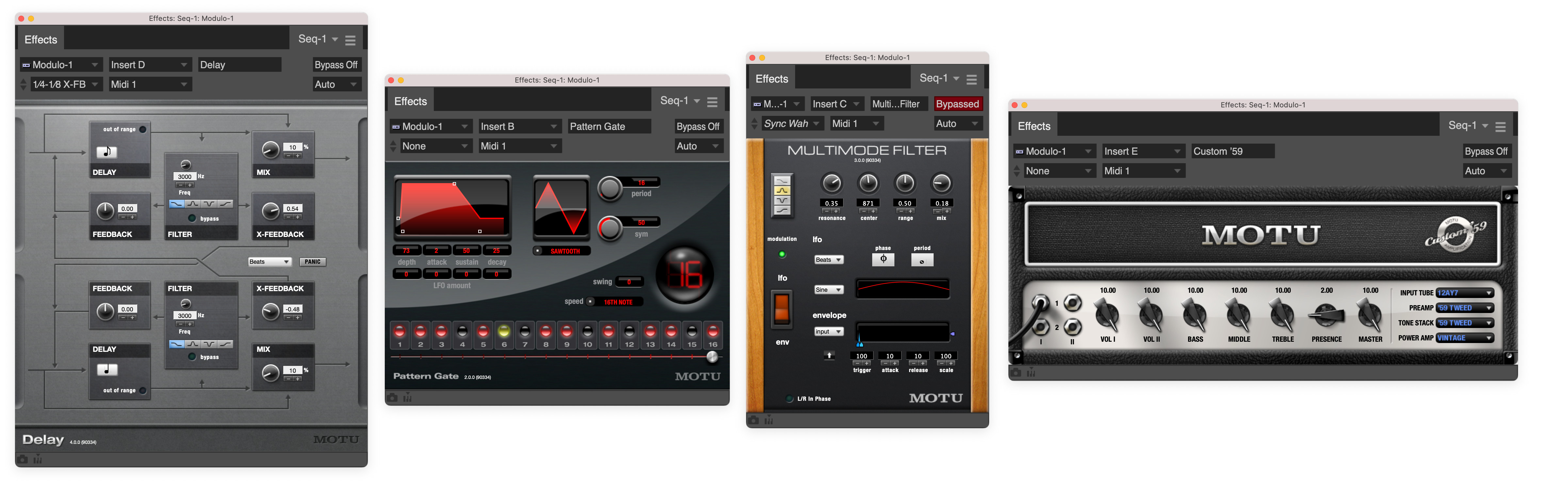The width and height of the screenshot is (1568, 485).
Task: Select high-pass mode in the Multimode Filter
Action: click(x=782, y=211)
